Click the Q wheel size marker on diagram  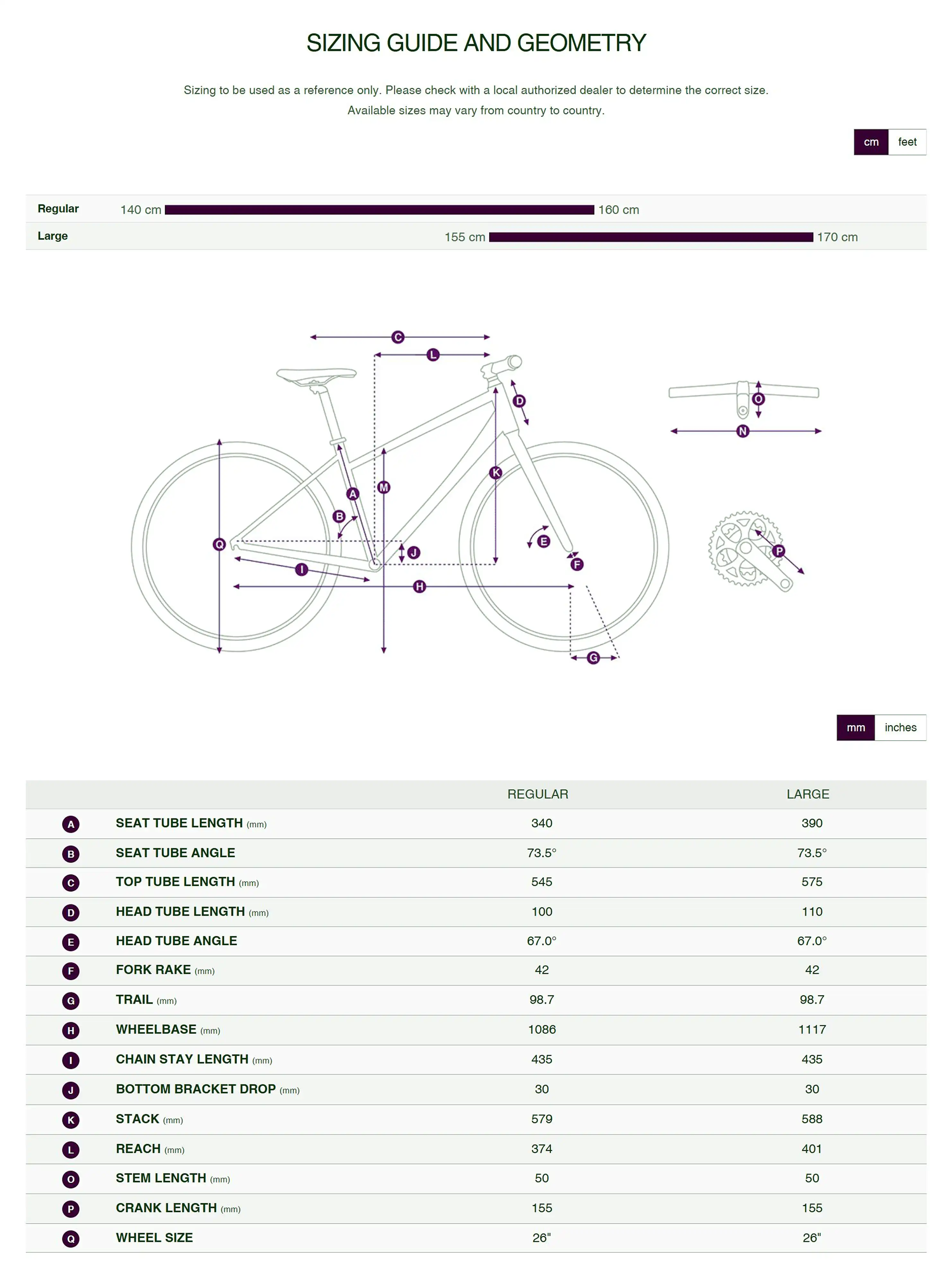point(219,544)
